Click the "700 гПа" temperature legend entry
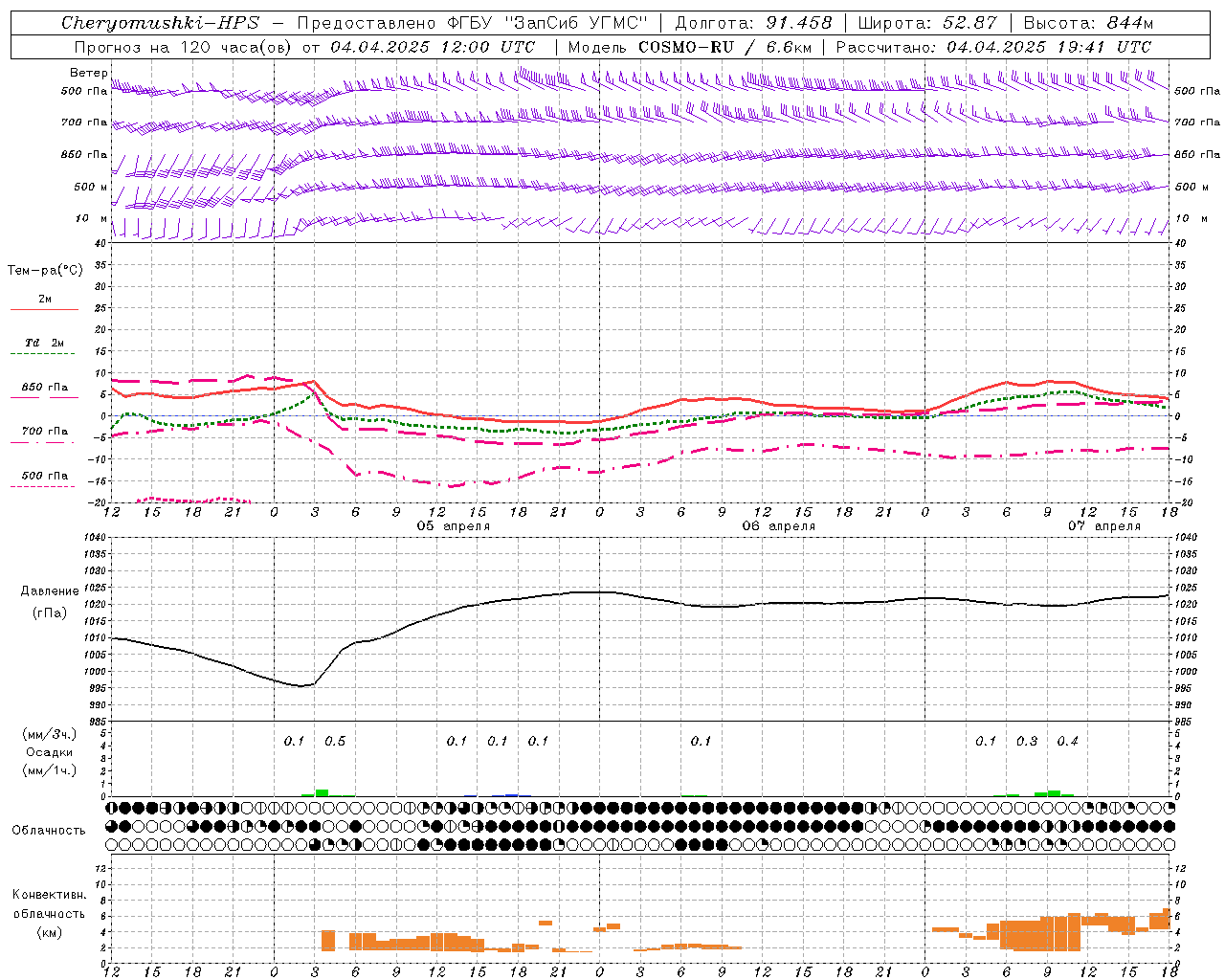The width and height of the screenshot is (1225, 980). [45, 432]
